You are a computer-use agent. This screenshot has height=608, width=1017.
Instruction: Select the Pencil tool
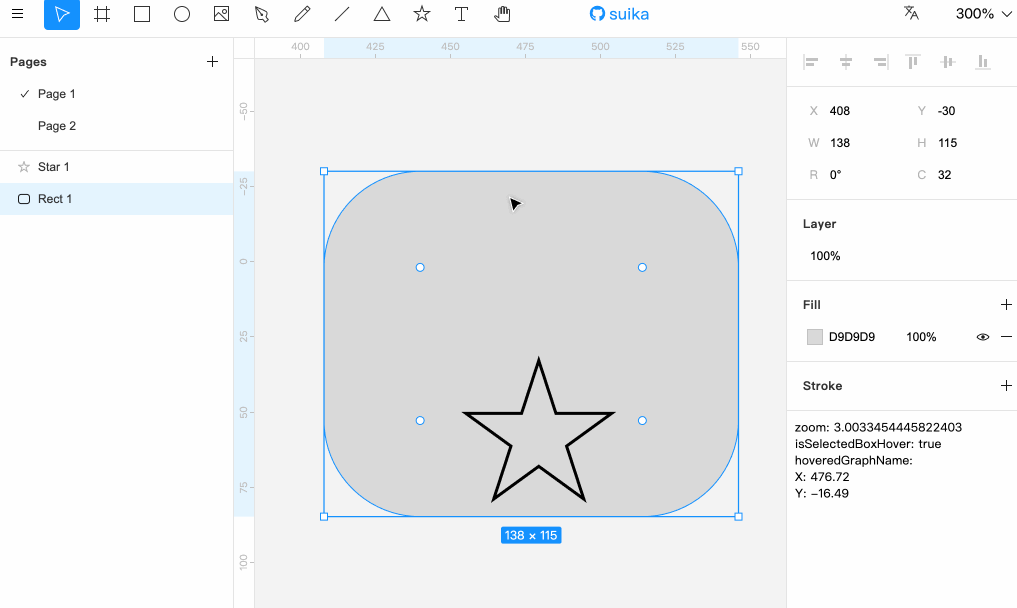[302, 14]
